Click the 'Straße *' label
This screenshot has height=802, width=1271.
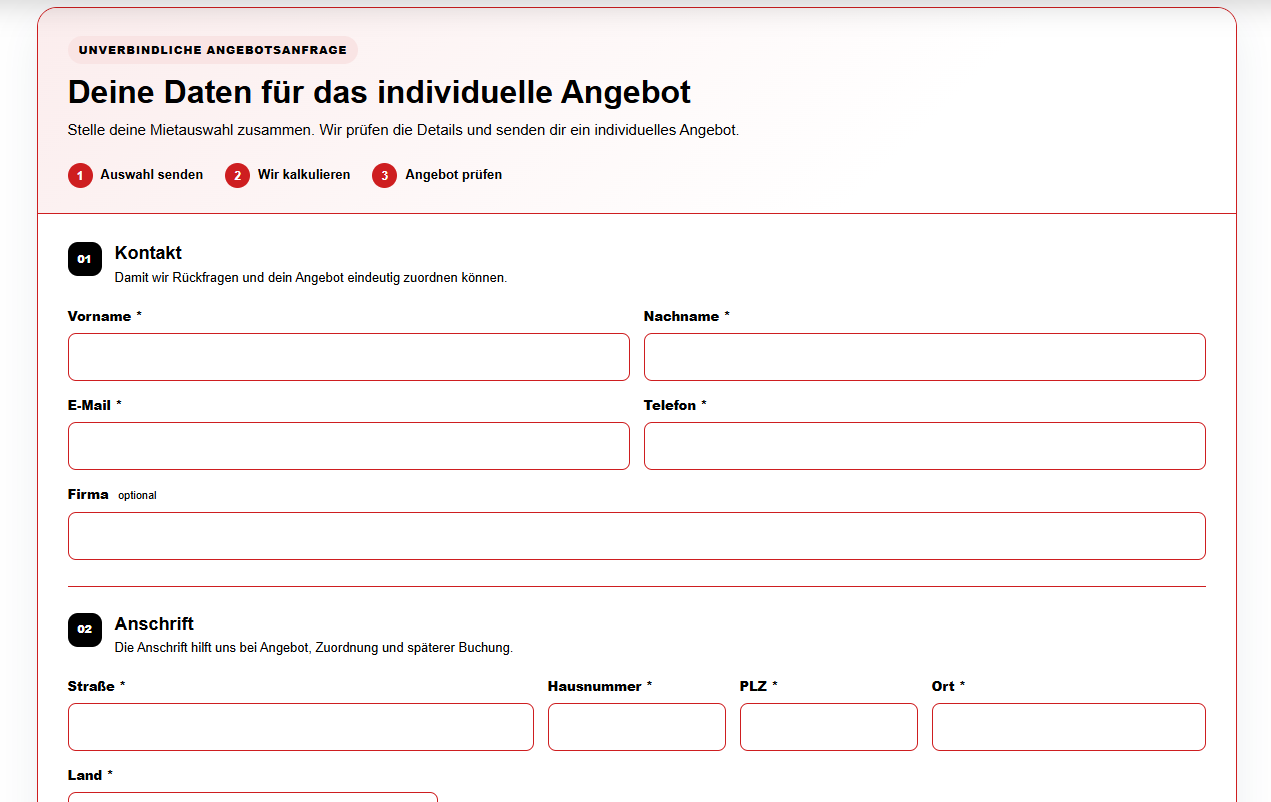pos(97,686)
